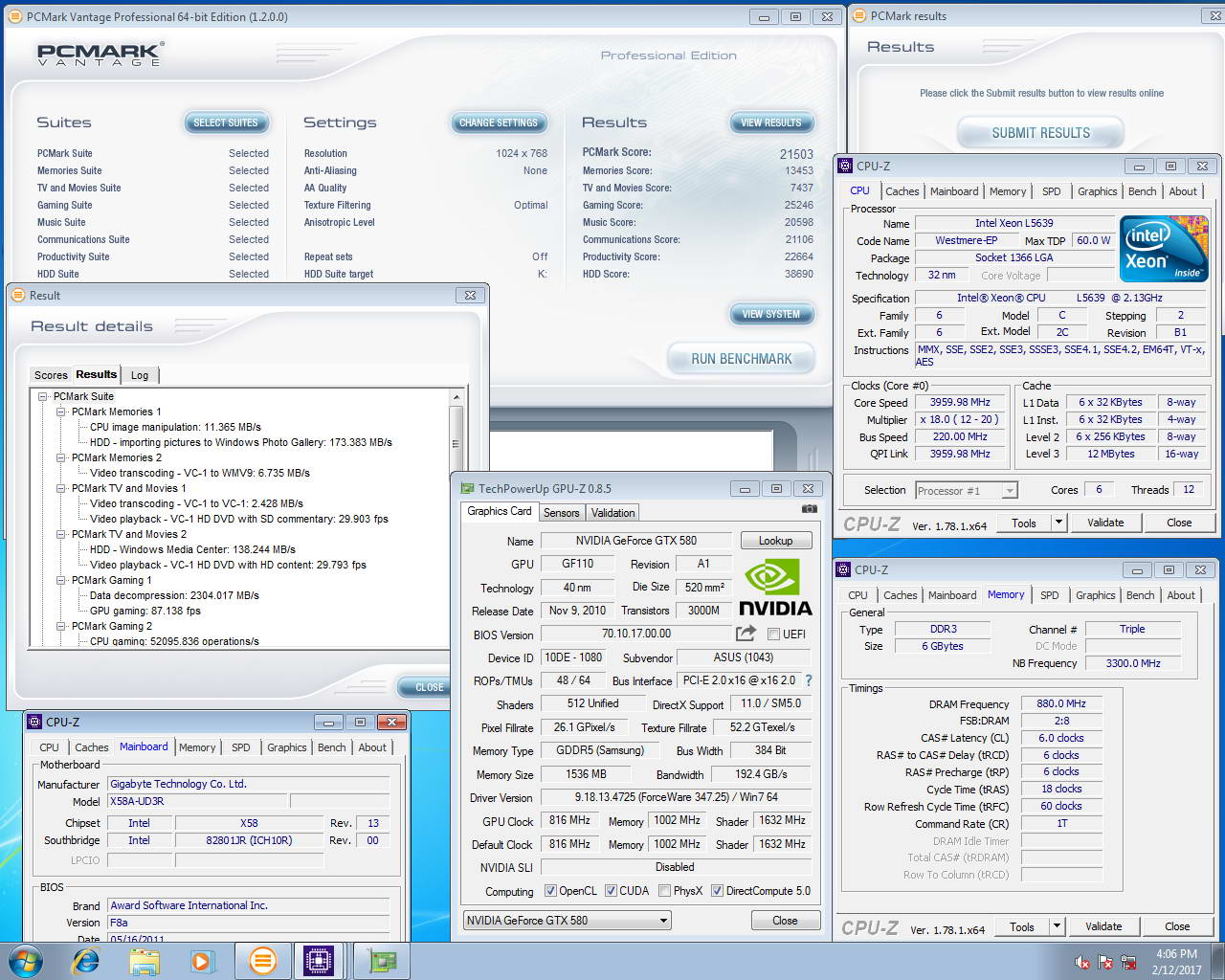Click the GPU-Z screenshot camera icon
The height and width of the screenshot is (980, 1225).
coord(810,509)
